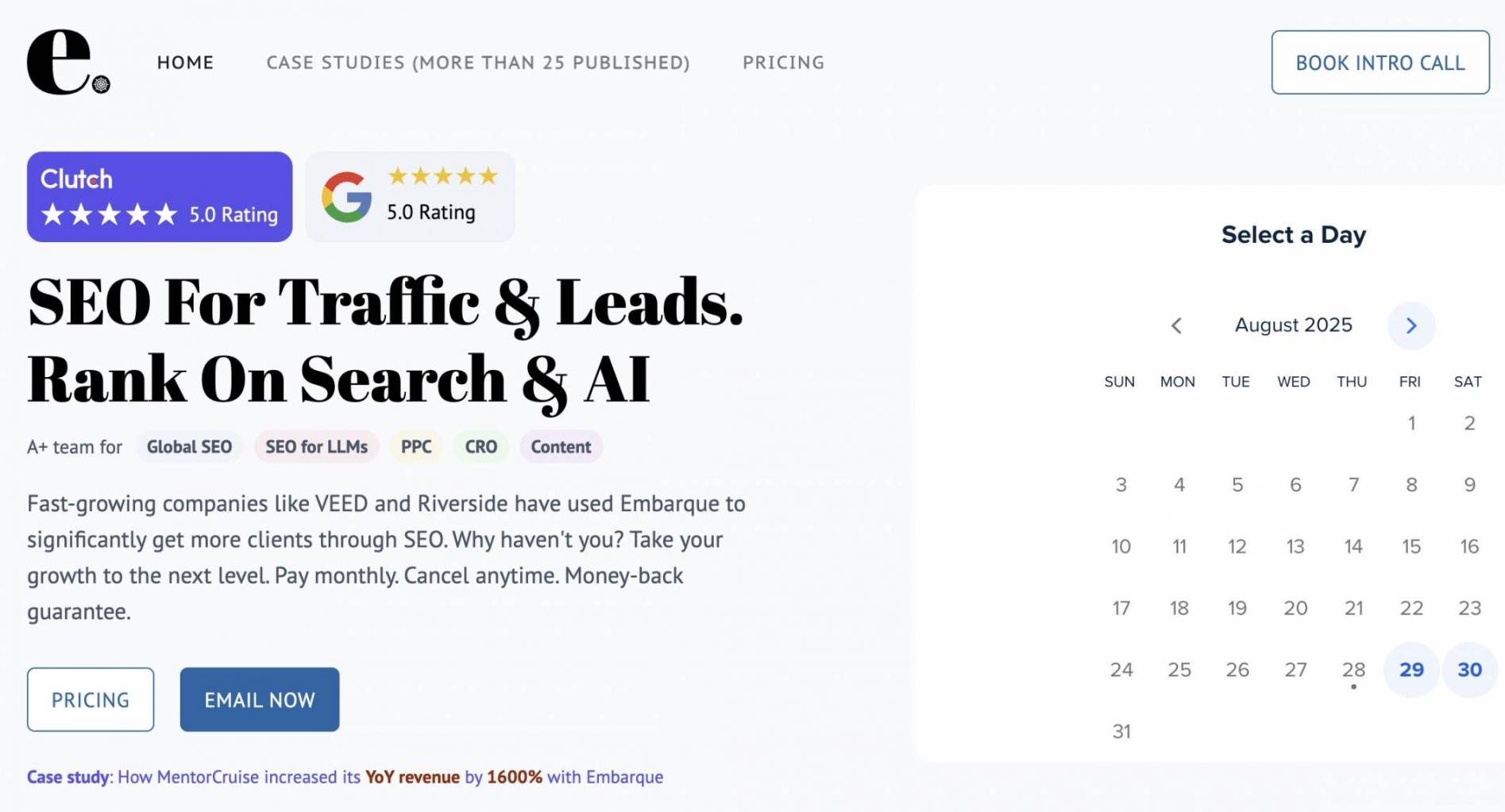Select the Content tag

[561, 447]
